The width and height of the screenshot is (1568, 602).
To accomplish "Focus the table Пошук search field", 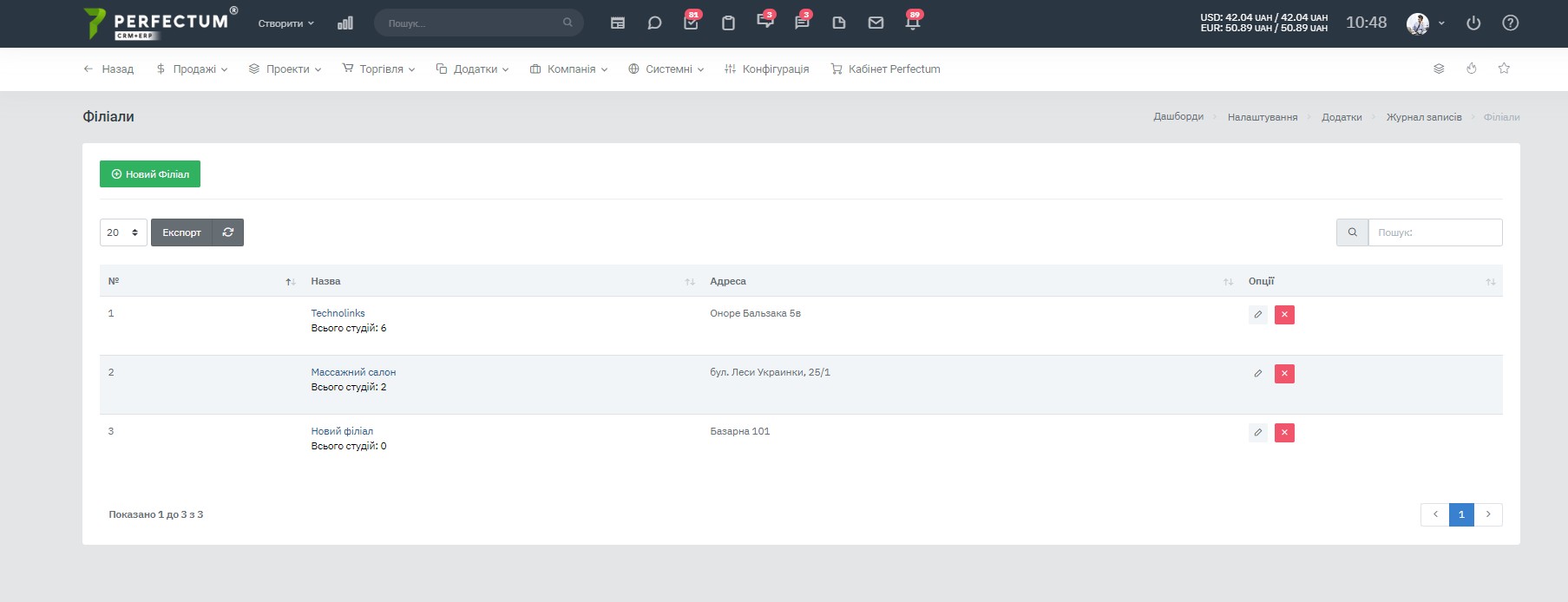I will [x=1435, y=232].
